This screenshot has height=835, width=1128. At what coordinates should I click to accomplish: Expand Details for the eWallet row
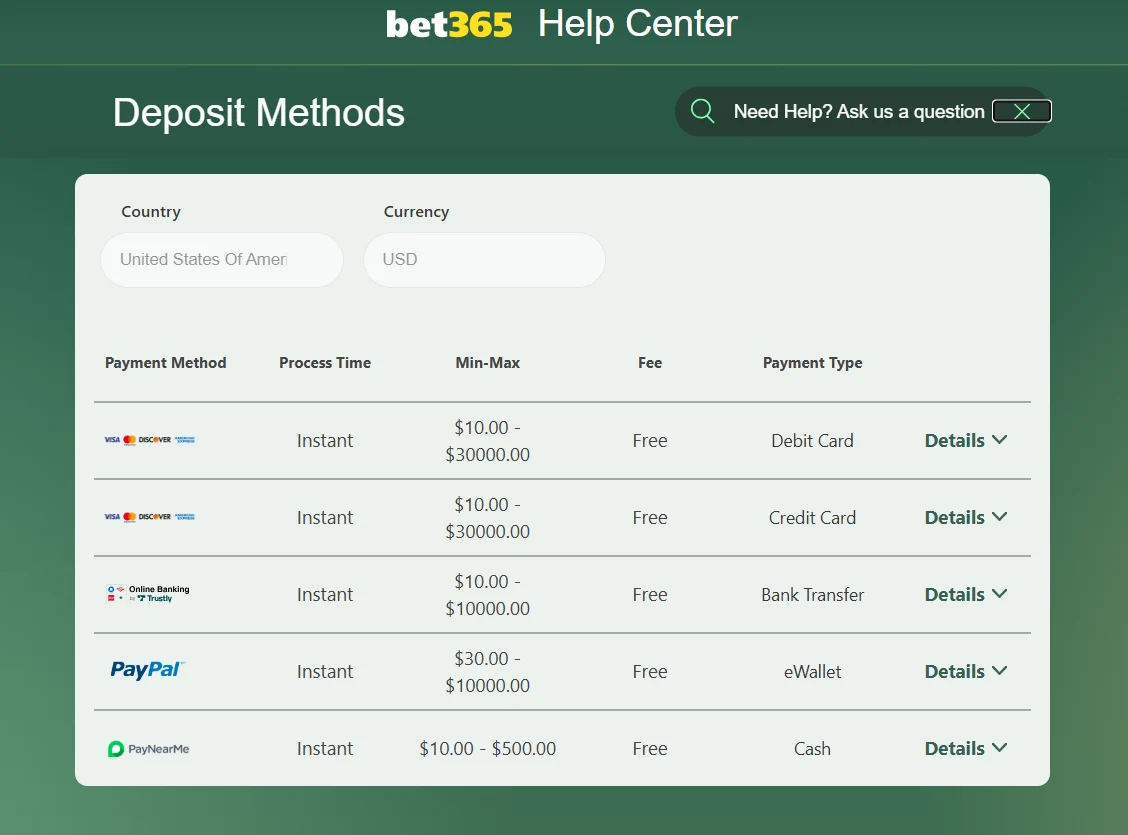coord(965,671)
